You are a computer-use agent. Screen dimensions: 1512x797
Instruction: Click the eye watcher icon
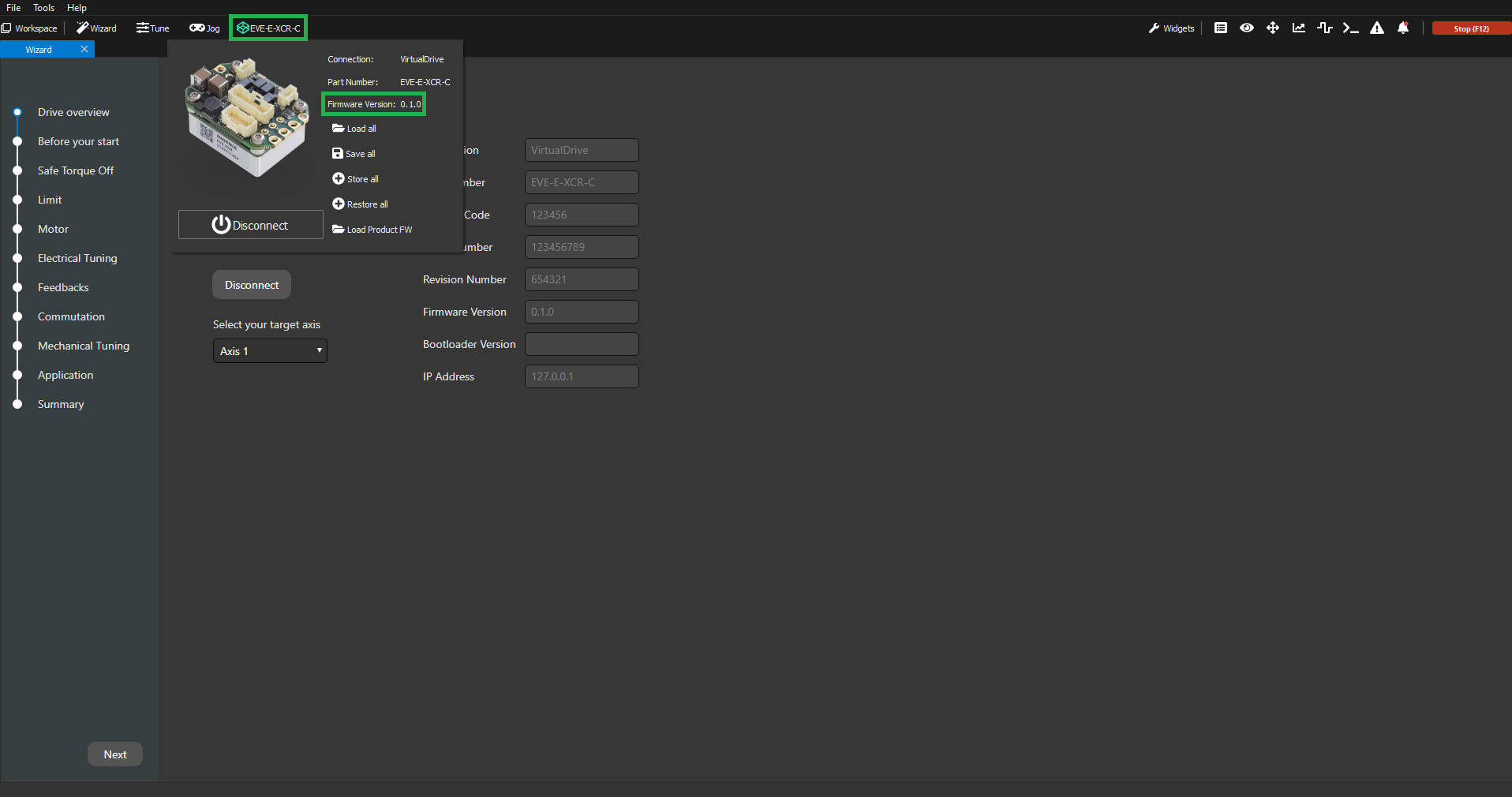click(x=1246, y=28)
